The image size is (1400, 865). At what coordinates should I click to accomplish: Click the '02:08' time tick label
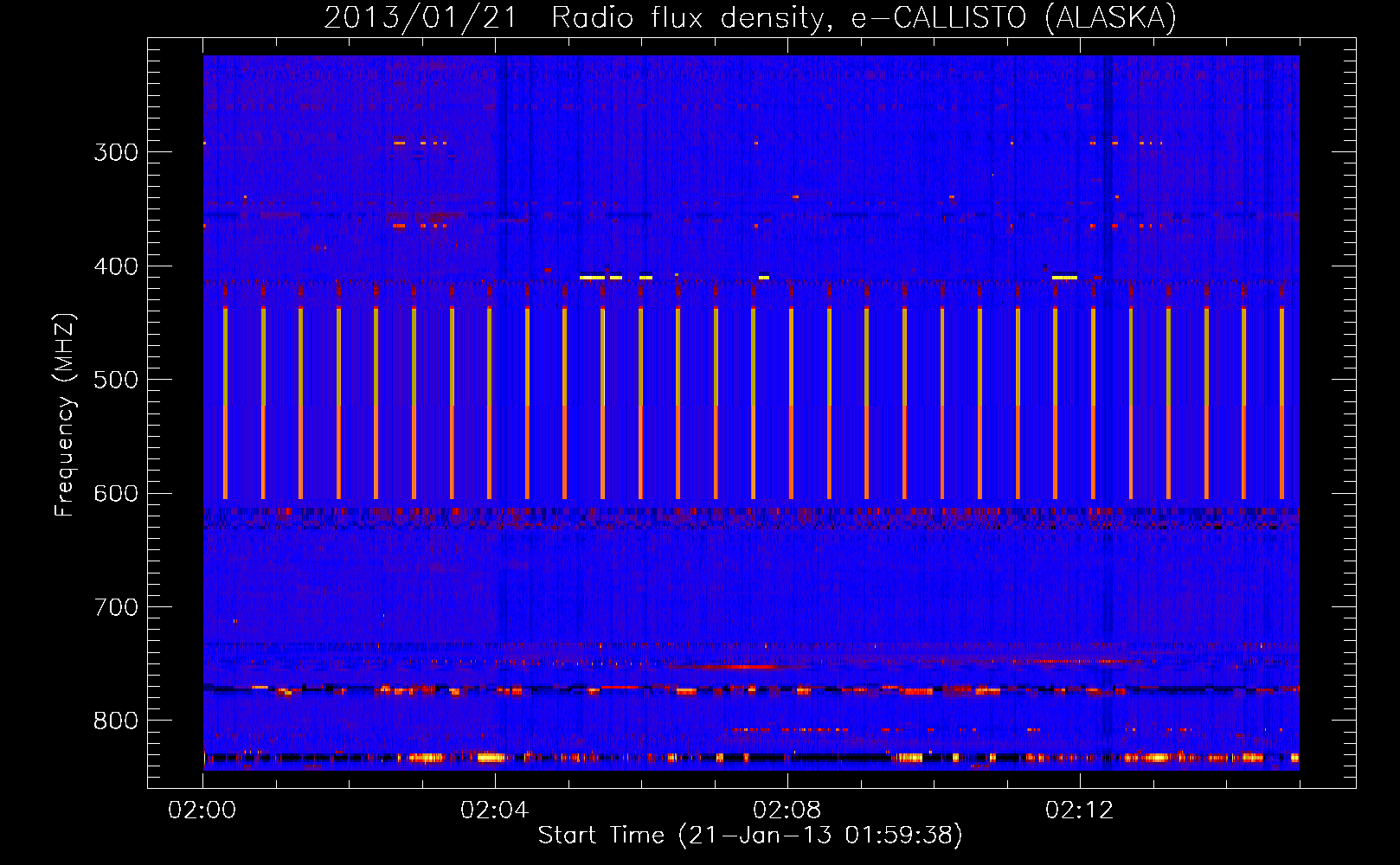point(787,811)
